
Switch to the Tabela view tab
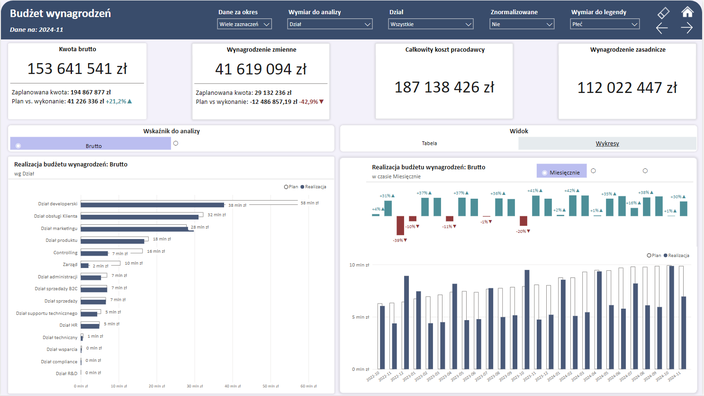click(x=429, y=143)
